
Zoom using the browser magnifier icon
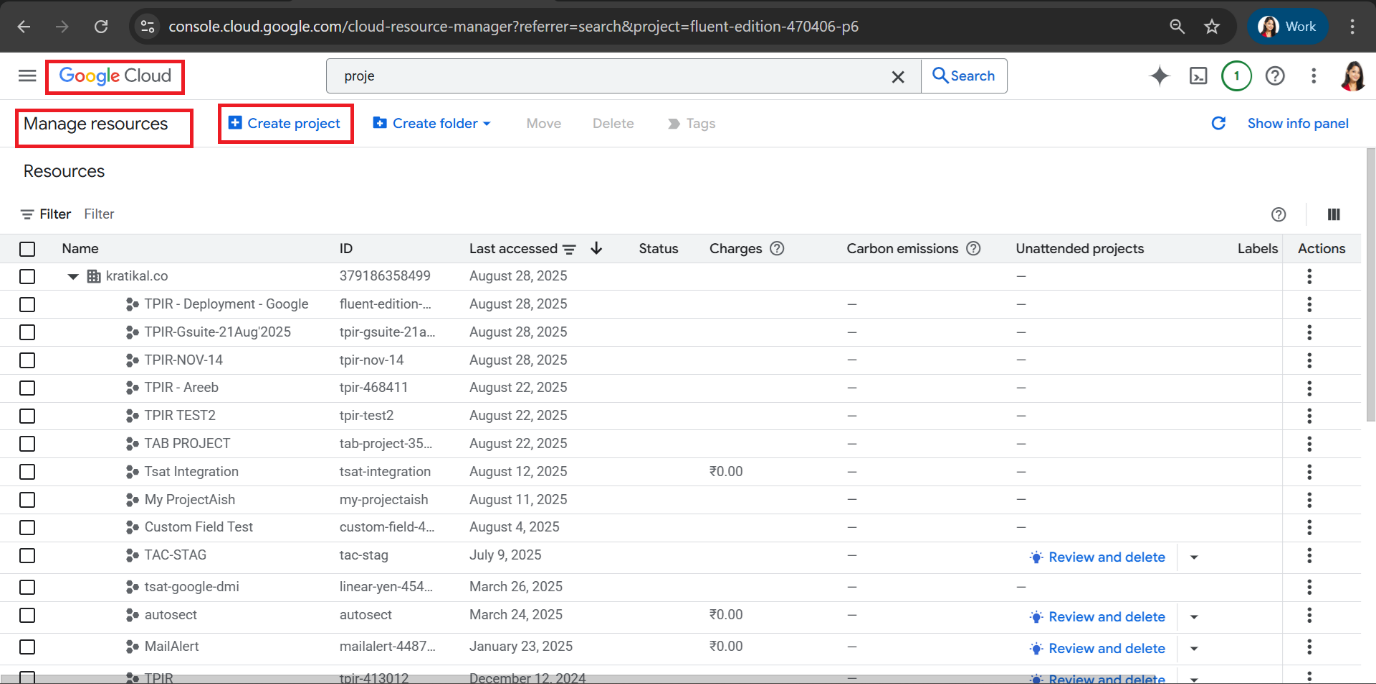(1177, 27)
